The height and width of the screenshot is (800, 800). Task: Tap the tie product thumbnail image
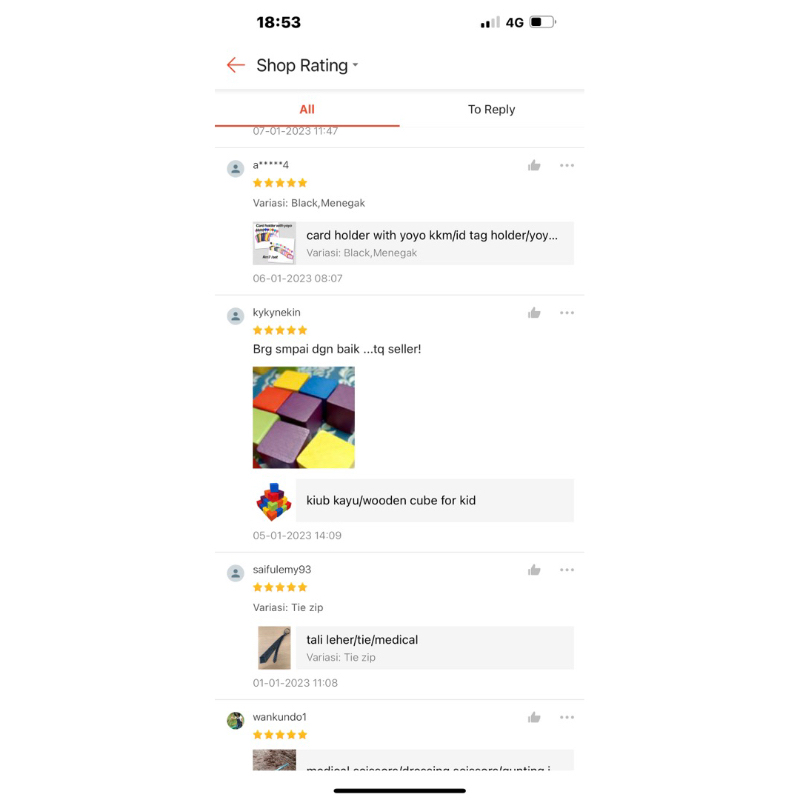coord(274,648)
